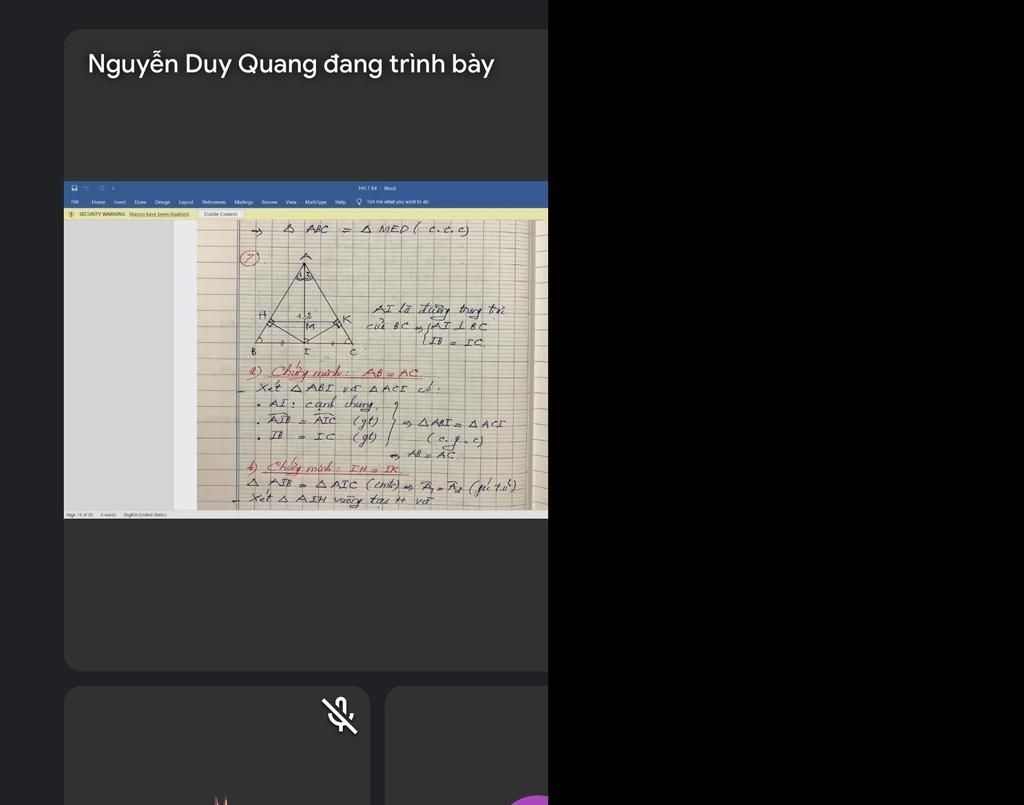Screen dimensions: 1024x805
Task: Click the 'Tell me what you want to do' box
Action: pos(398,202)
